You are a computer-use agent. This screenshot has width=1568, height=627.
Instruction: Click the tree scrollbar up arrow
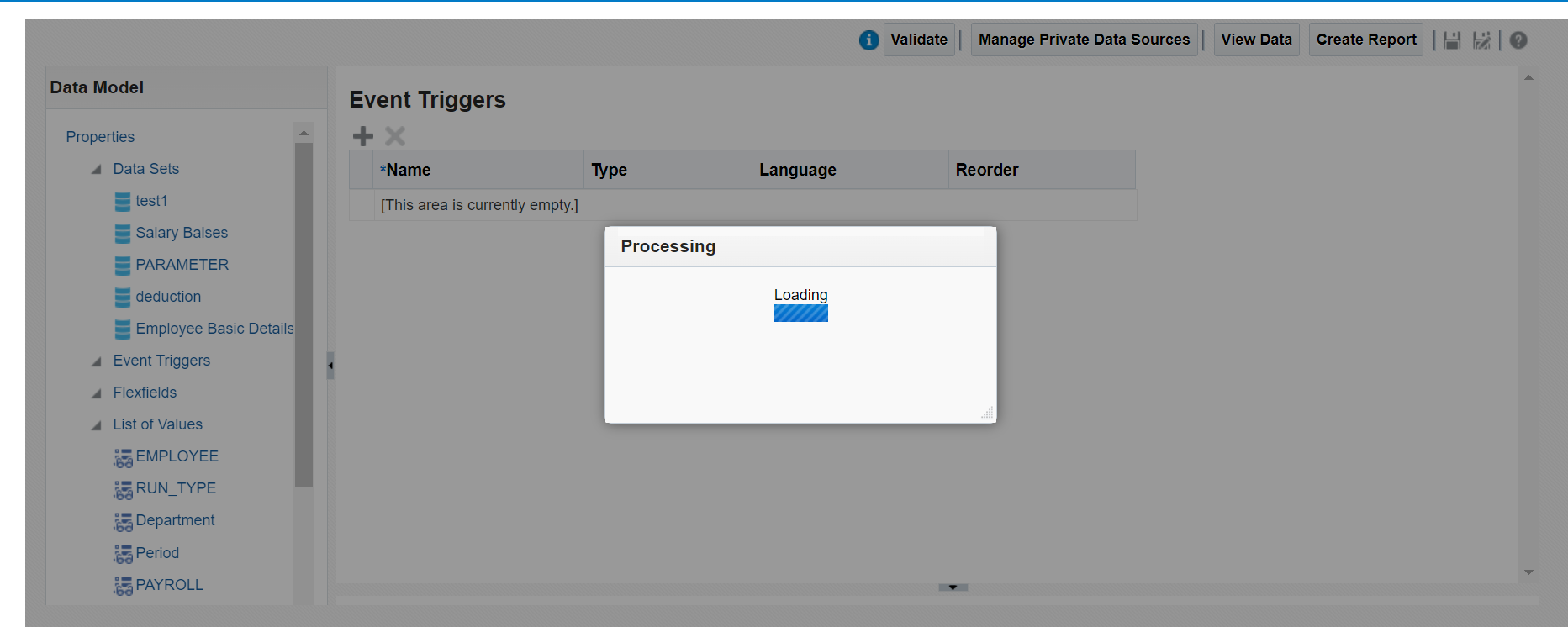point(304,133)
